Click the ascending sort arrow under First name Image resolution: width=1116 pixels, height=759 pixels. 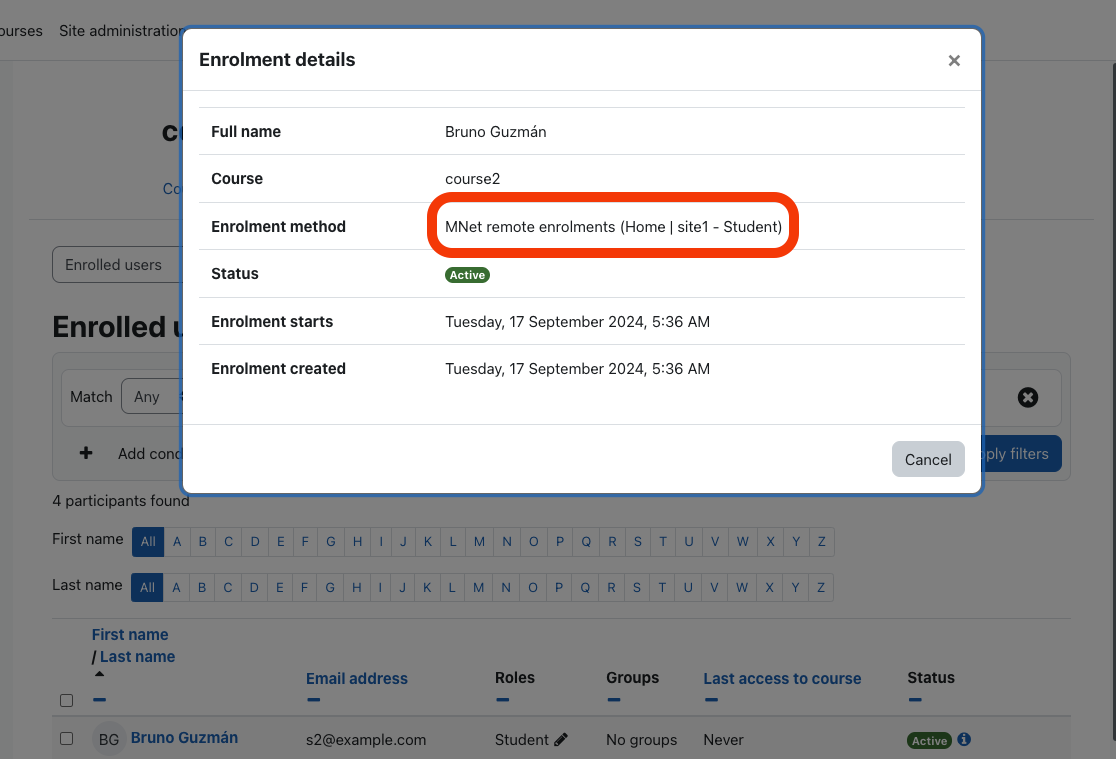[x=99, y=674]
